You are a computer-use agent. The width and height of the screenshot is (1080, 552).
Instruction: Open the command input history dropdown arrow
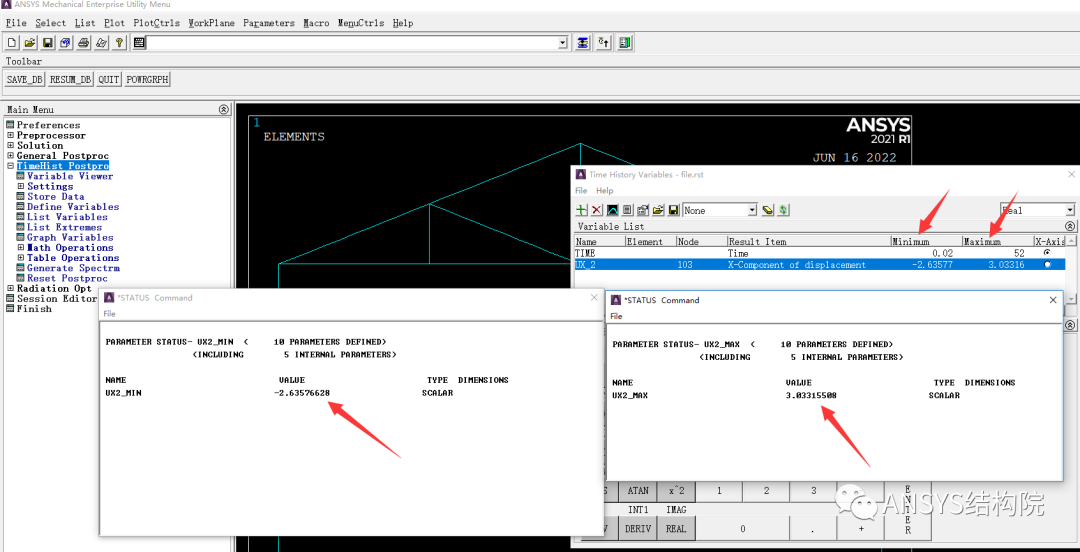click(563, 43)
